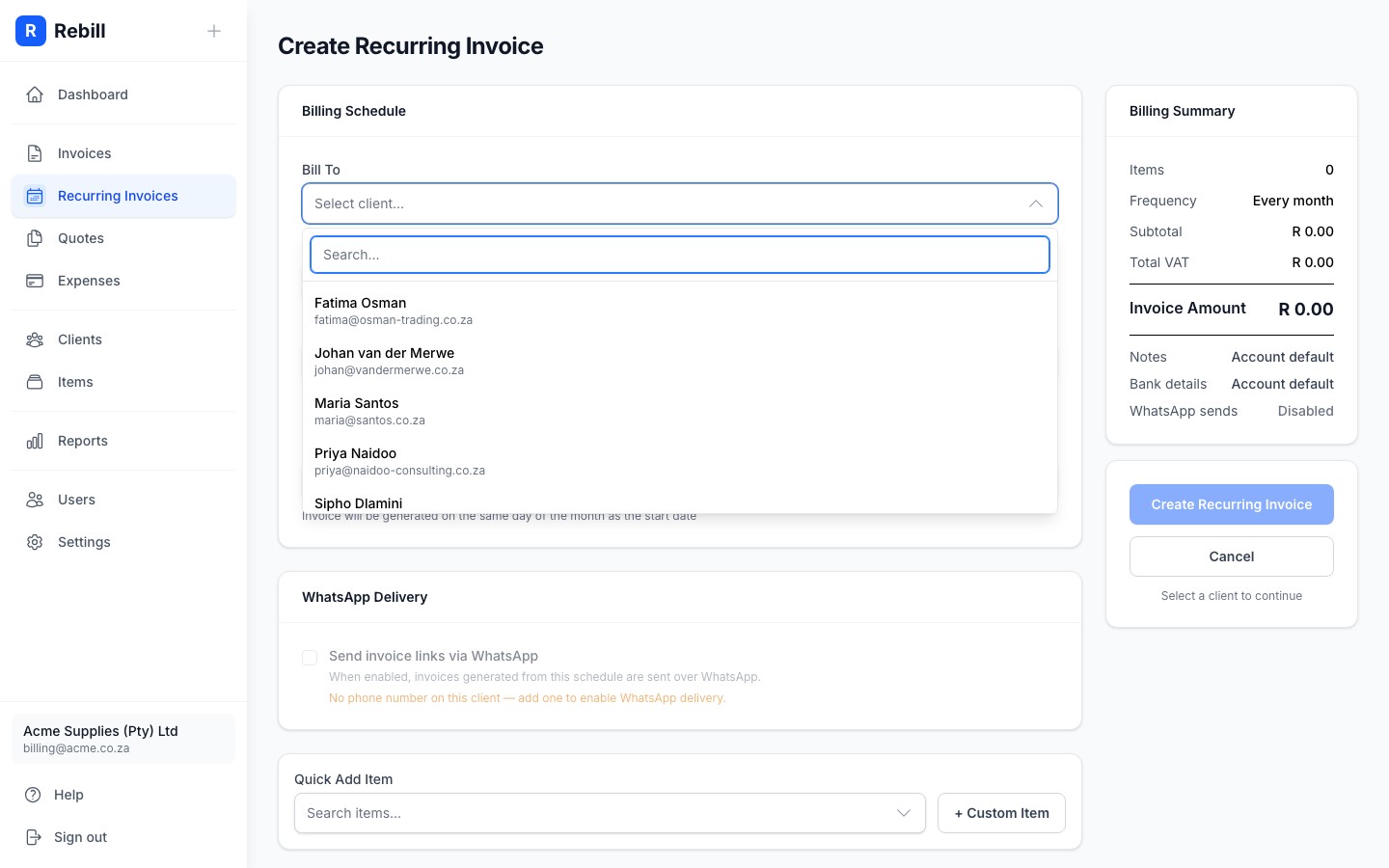Enable Send invoice links via WhatsApp
This screenshot has height=868, width=1389.
coord(310,658)
